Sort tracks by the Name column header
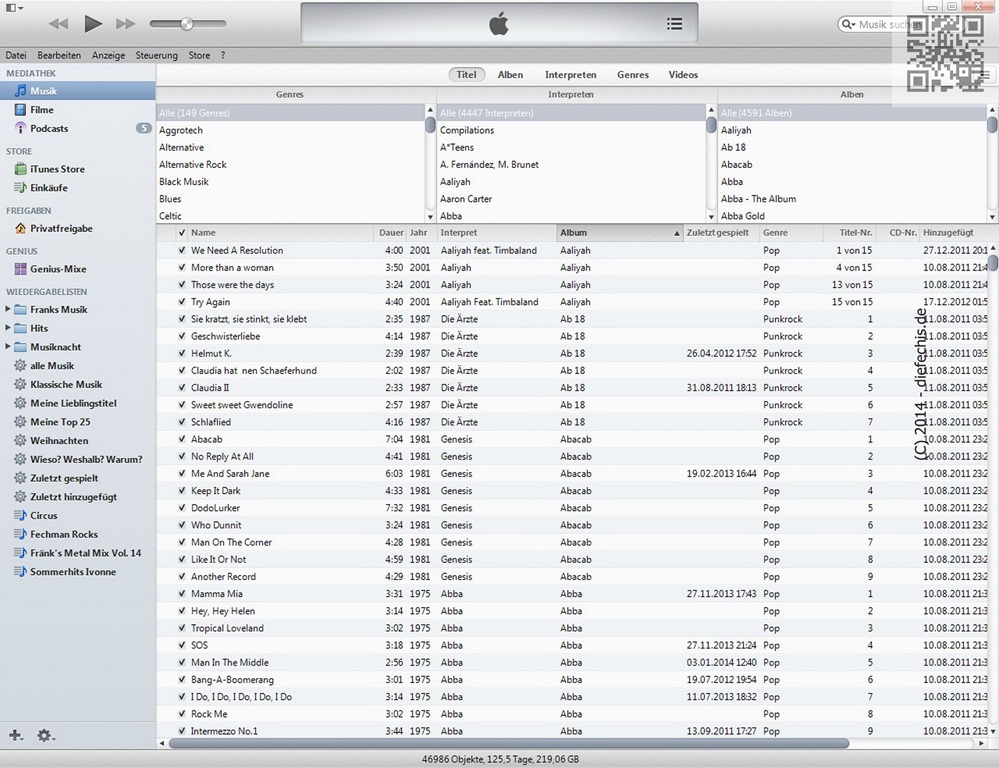This screenshot has height=768, width=999. pos(280,233)
